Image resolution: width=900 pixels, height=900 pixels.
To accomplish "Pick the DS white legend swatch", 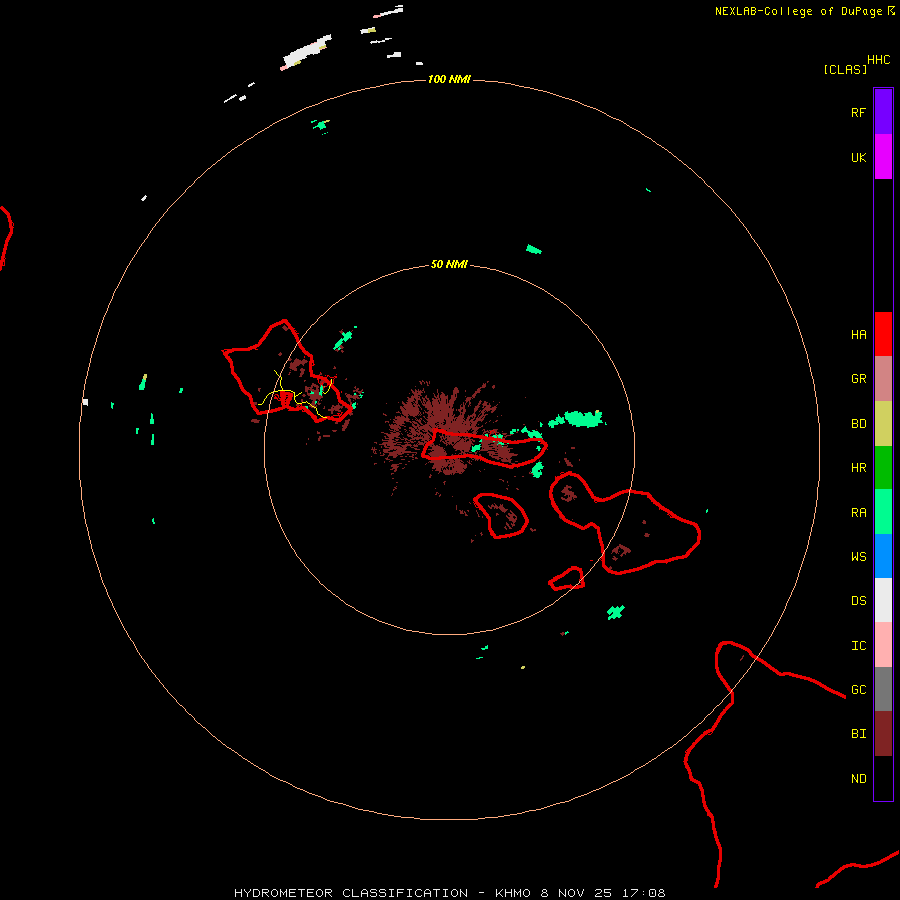I will click(x=883, y=600).
